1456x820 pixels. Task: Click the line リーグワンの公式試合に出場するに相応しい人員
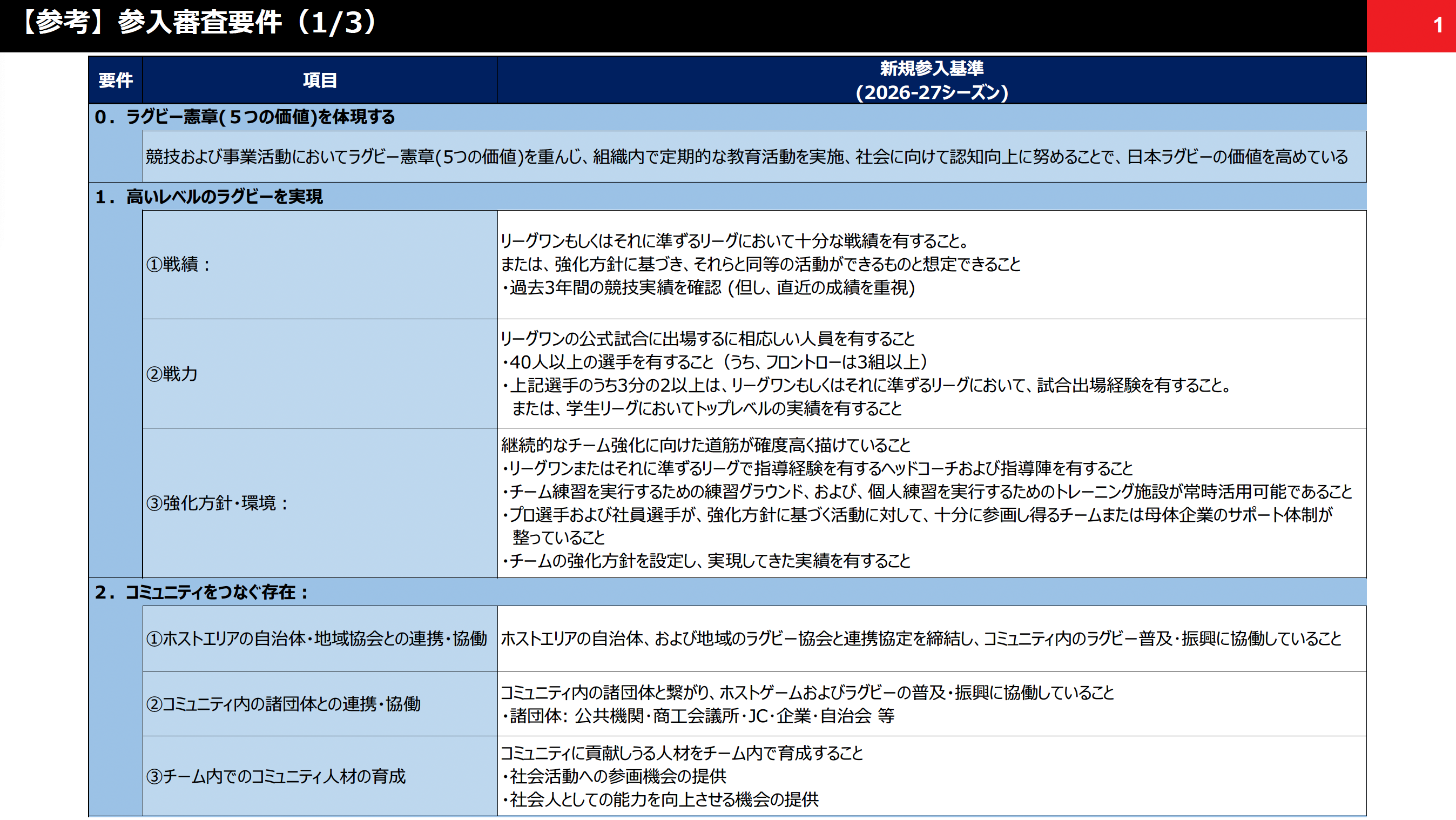coord(707,339)
